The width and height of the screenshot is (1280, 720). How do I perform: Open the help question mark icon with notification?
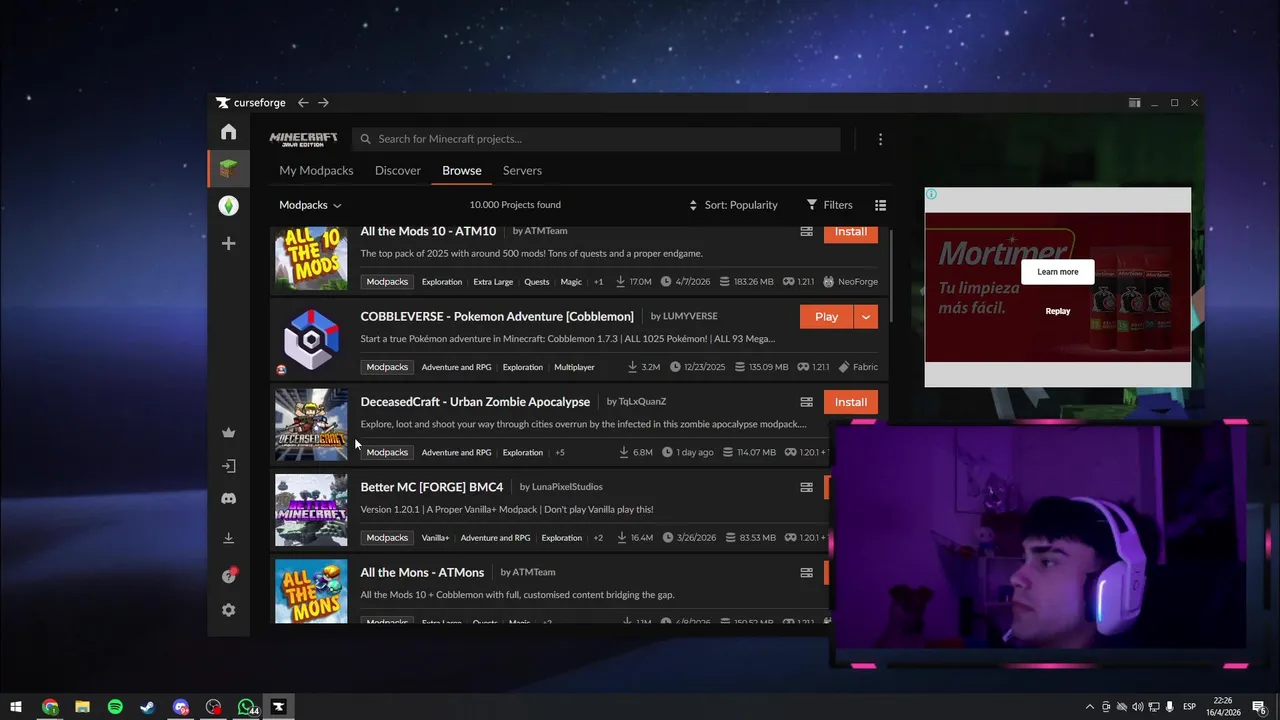[x=228, y=576]
